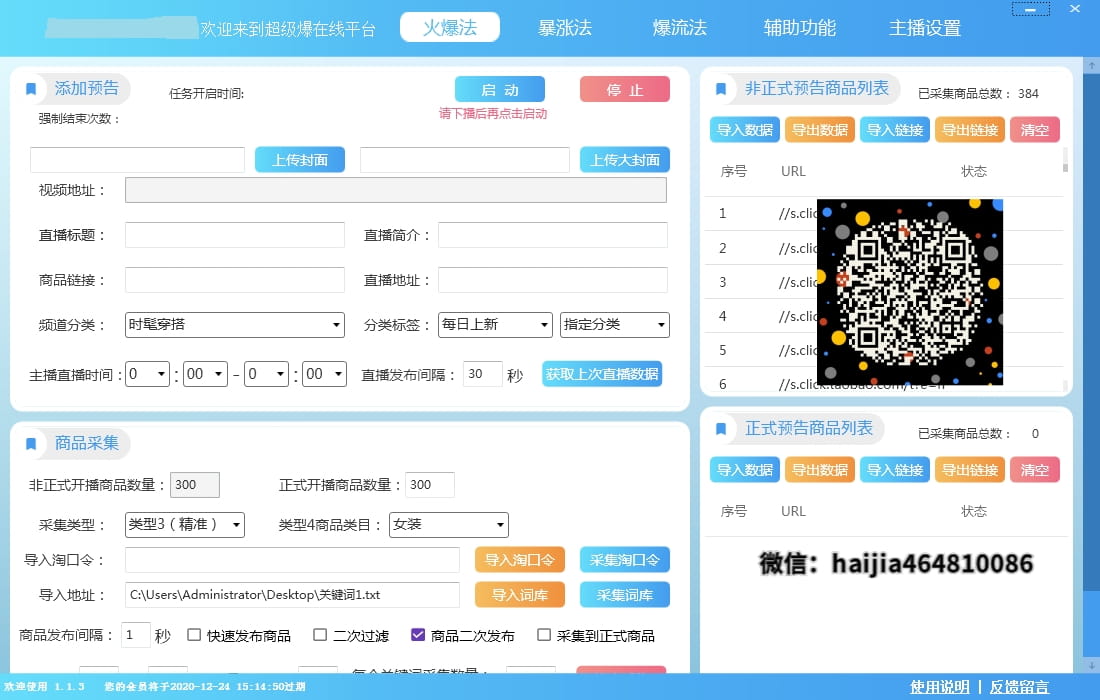
Task: Open the end minute dropdown for 主播直播时间
Action: [324, 374]
